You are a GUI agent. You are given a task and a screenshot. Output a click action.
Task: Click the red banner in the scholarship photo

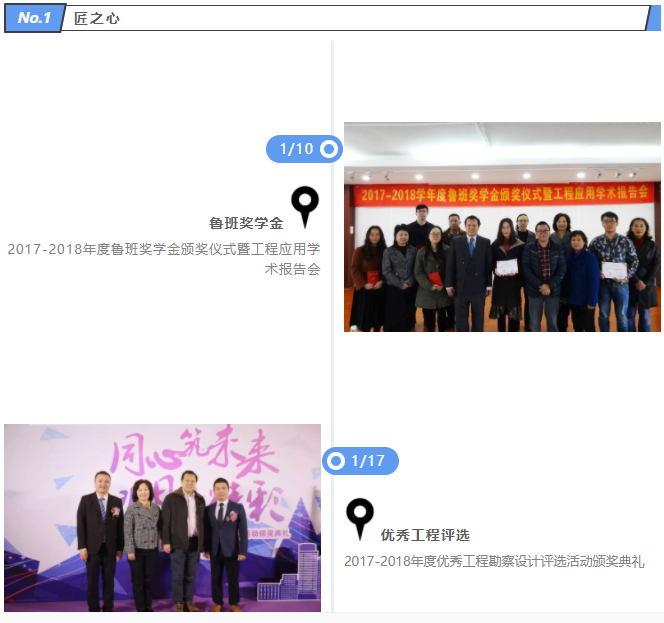point(502,193)
